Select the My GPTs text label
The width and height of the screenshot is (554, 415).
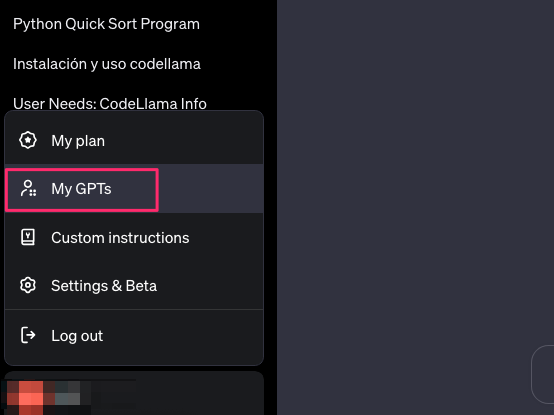[x=81, y=189]
